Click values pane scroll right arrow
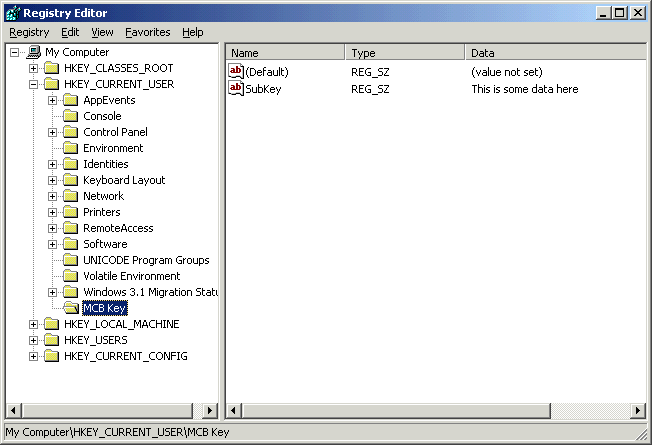This screenshot has width=652, height=445. (638, 410)
